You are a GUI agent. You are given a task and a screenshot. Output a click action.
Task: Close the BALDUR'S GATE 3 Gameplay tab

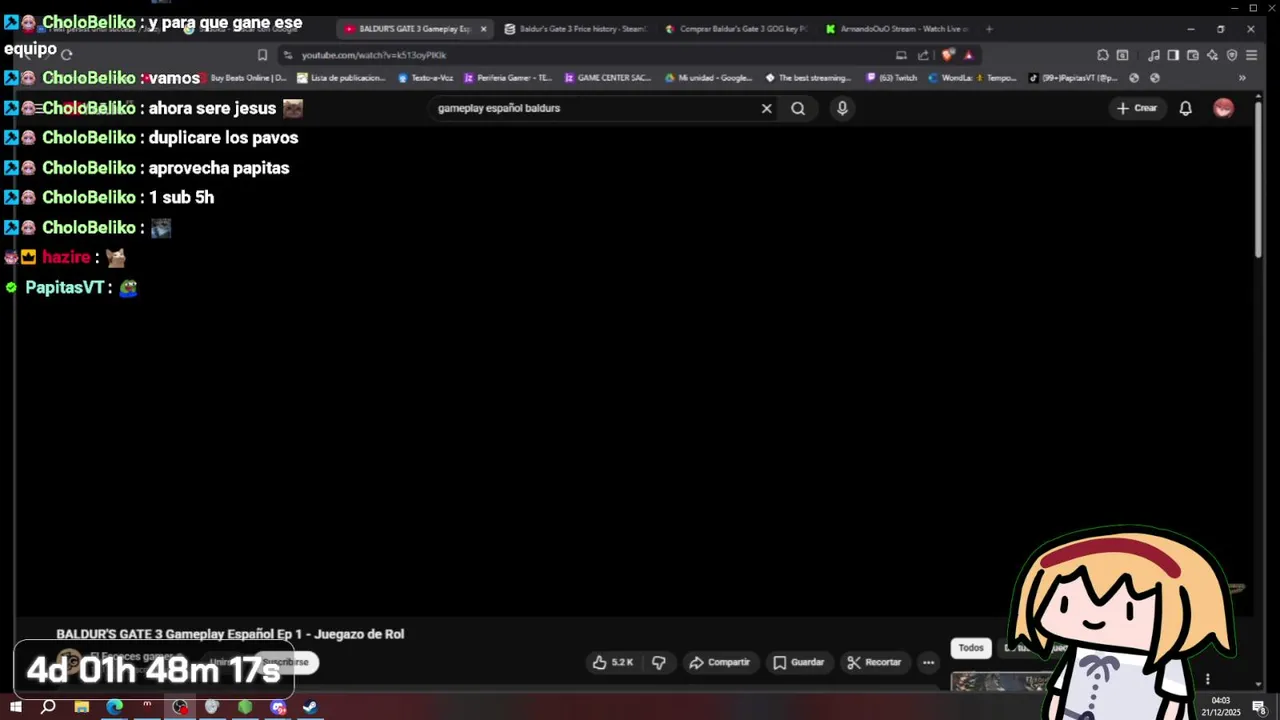483,29
